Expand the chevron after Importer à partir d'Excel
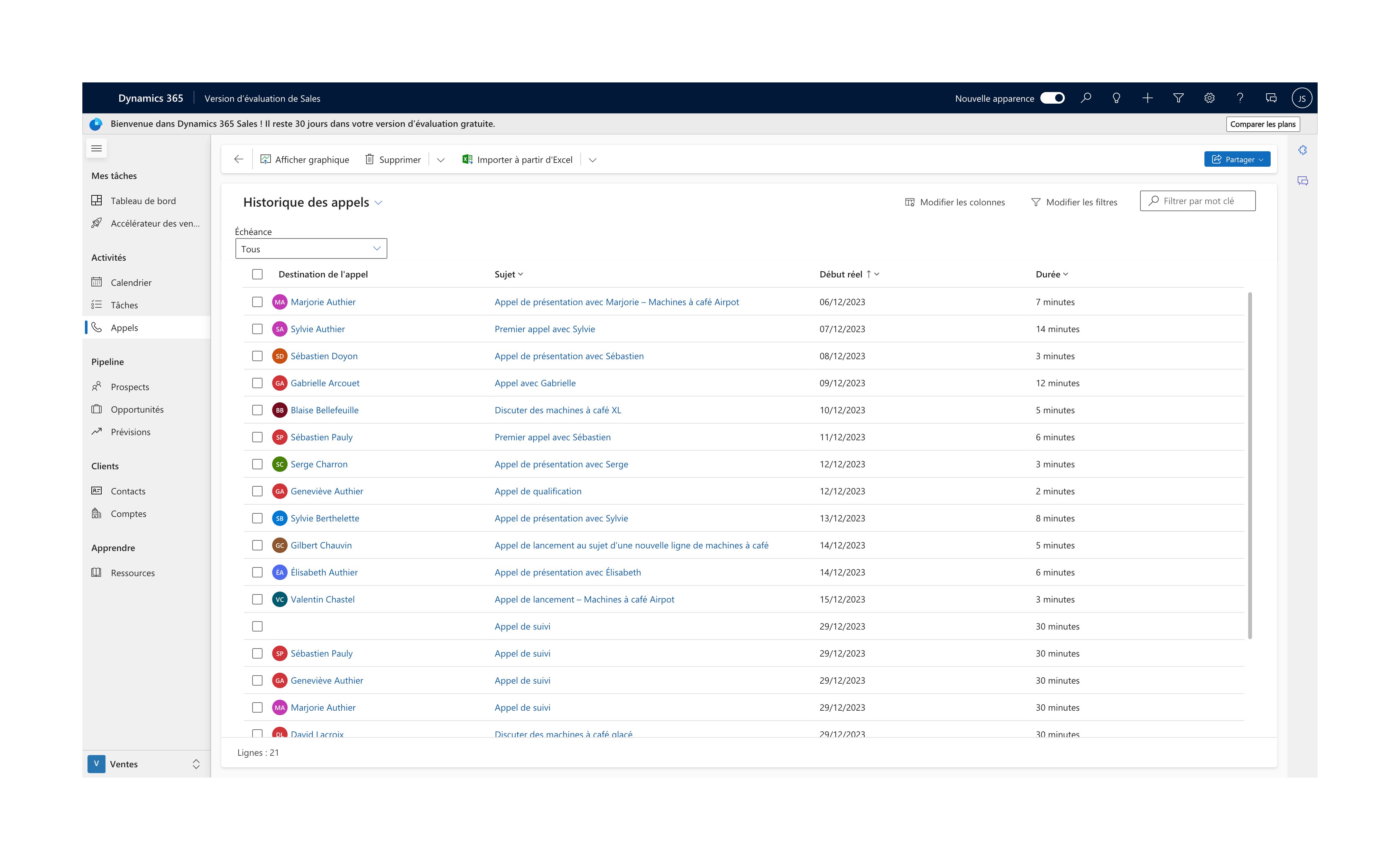 [592, 160]
